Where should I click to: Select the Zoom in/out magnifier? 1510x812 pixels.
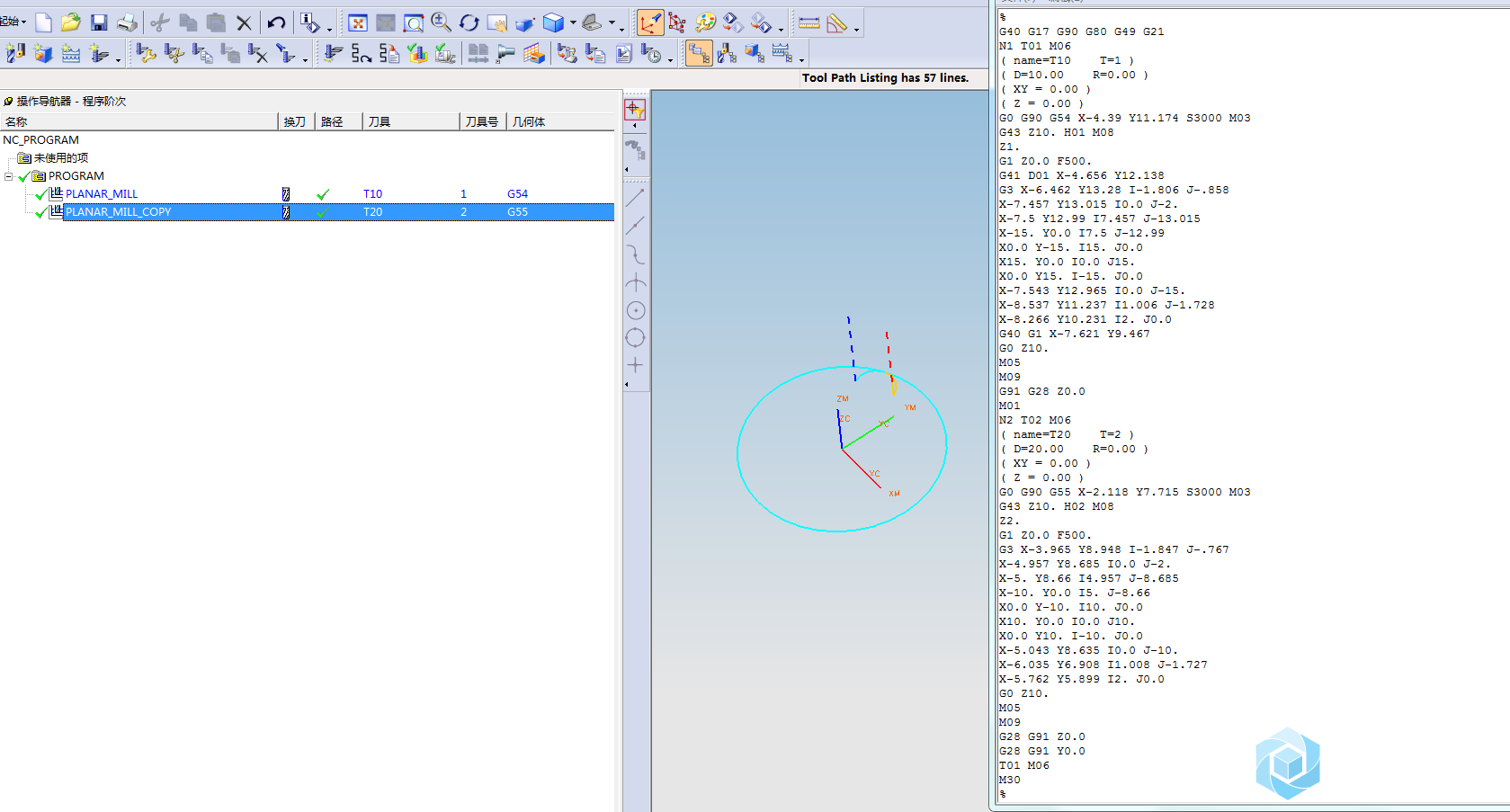coord(441,22)
